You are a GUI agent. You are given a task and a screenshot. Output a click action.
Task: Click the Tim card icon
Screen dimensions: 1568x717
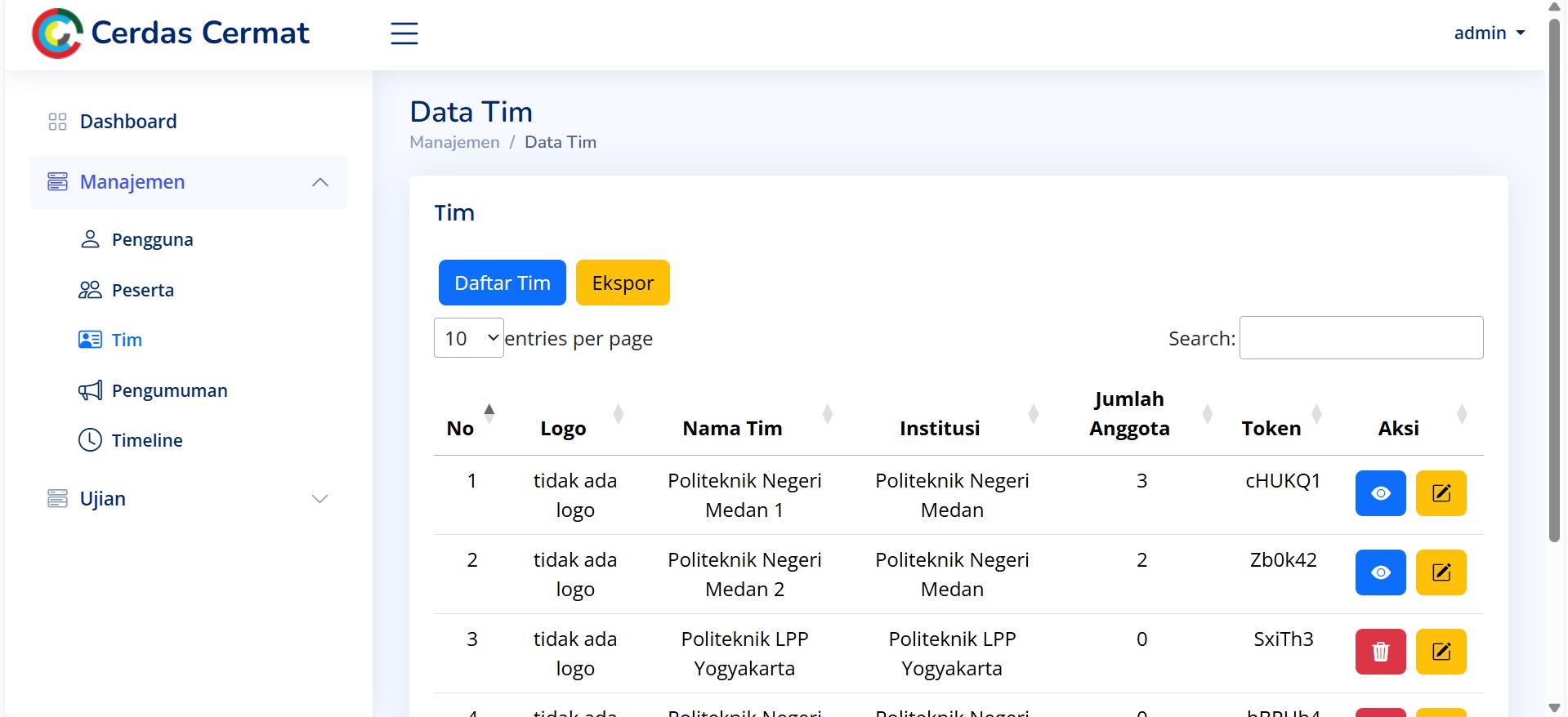90,340
